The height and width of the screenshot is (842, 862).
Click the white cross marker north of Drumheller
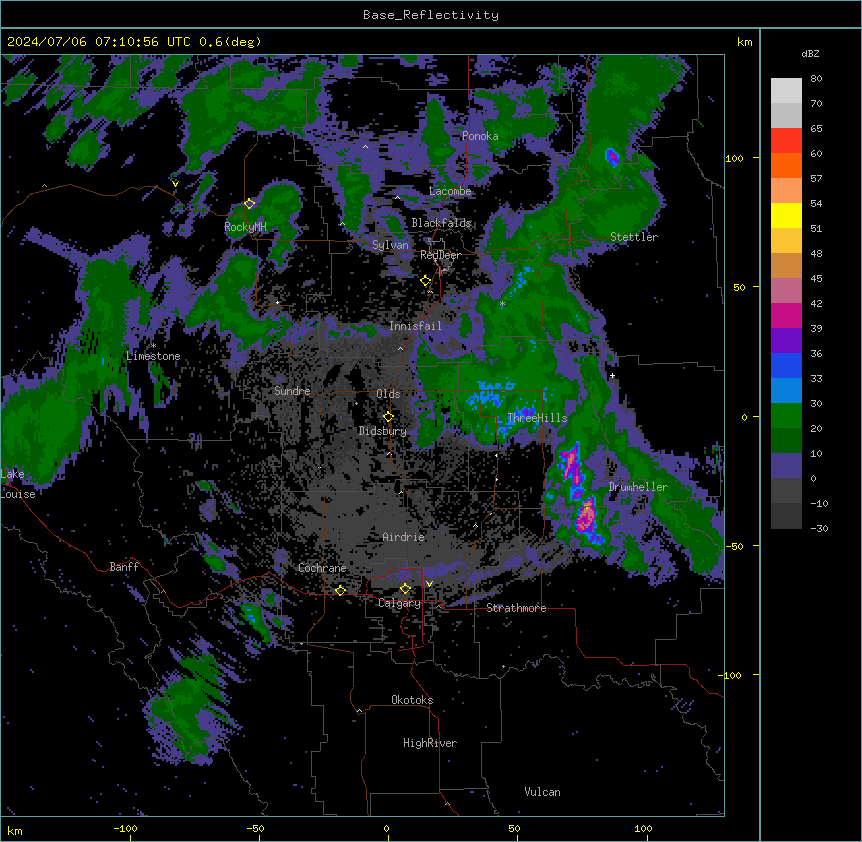pyautogui.click(x=612, y=376)
